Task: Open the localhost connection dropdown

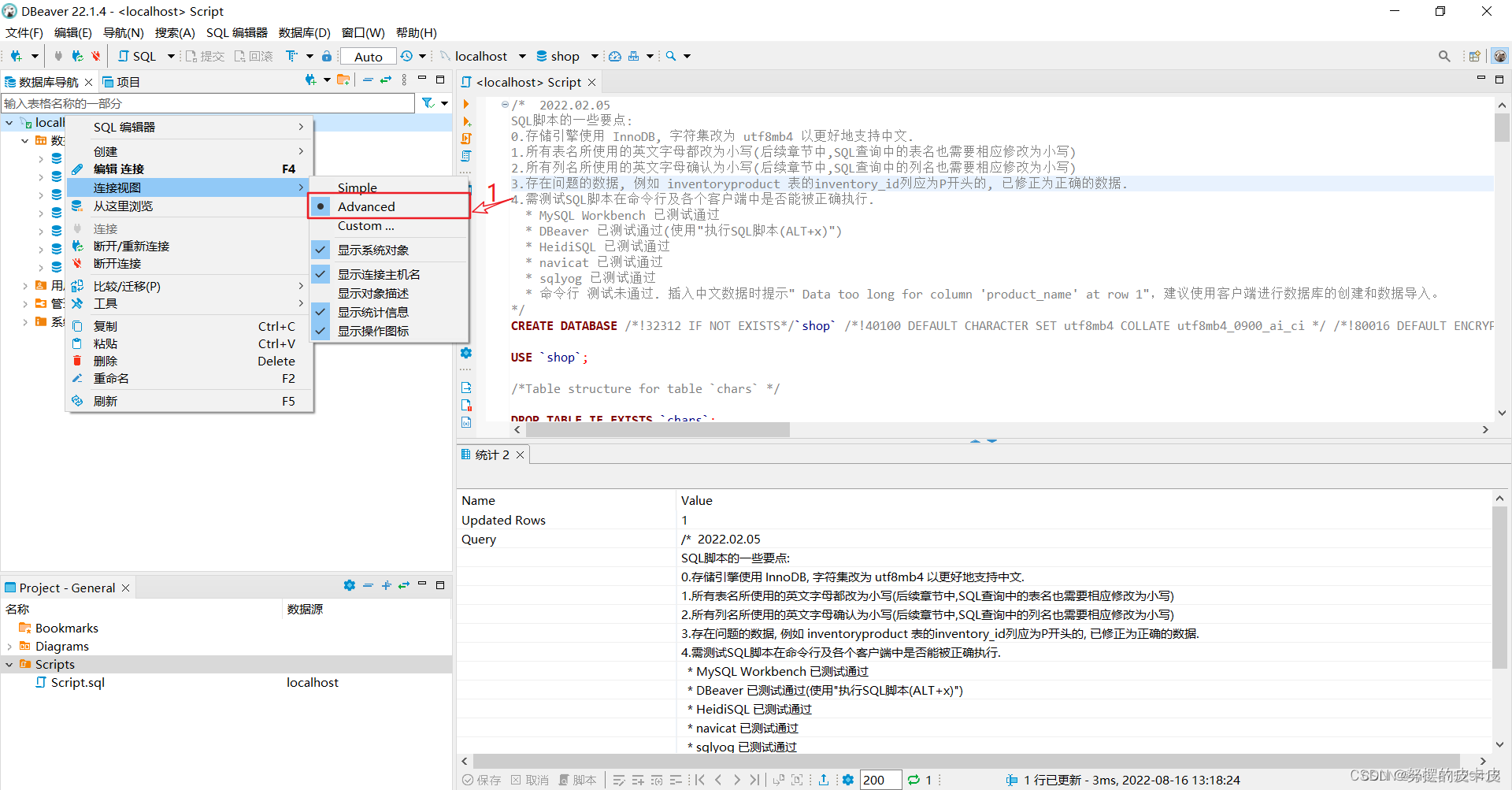Action: pyautogui.click(x=521, y=56)
